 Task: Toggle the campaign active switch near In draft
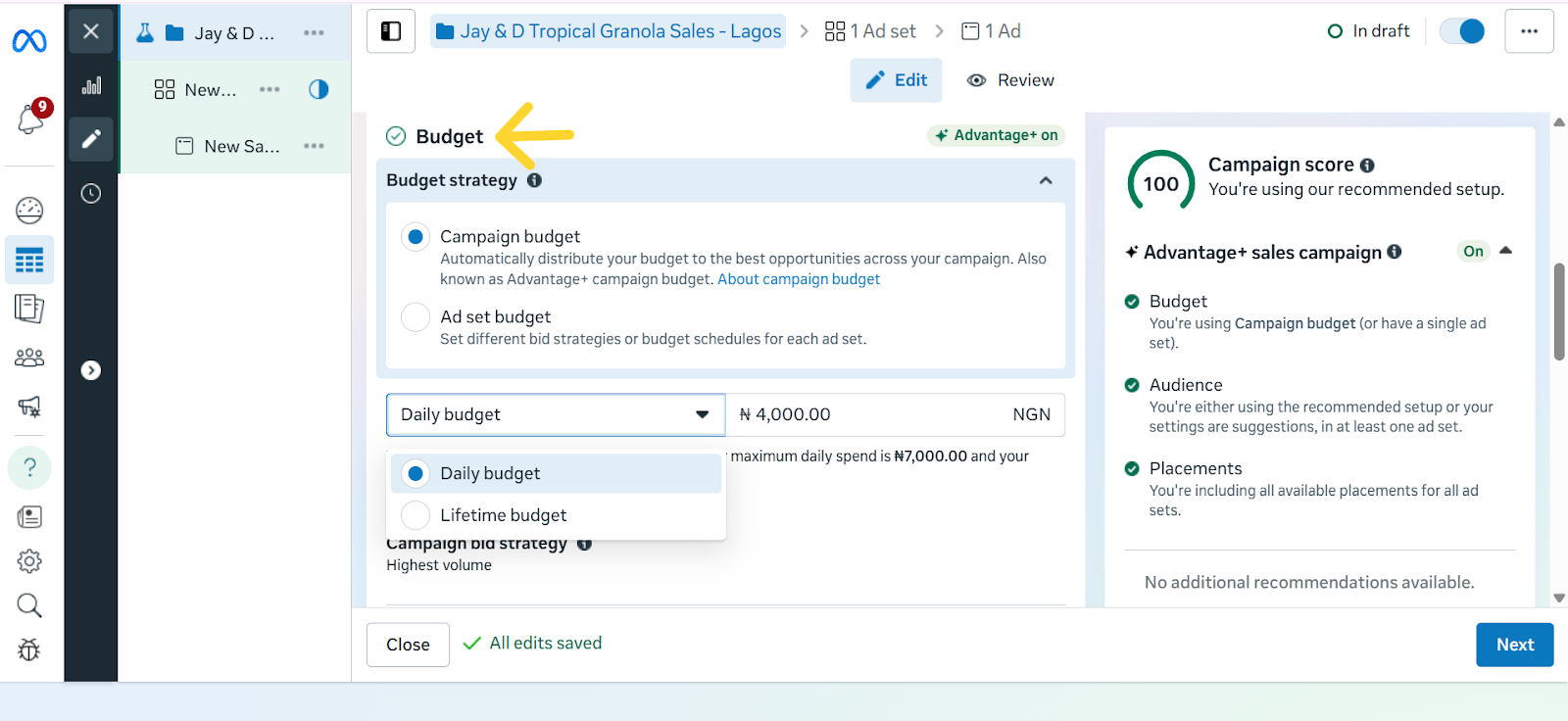pyautogui.click(x=1461, y=30)
